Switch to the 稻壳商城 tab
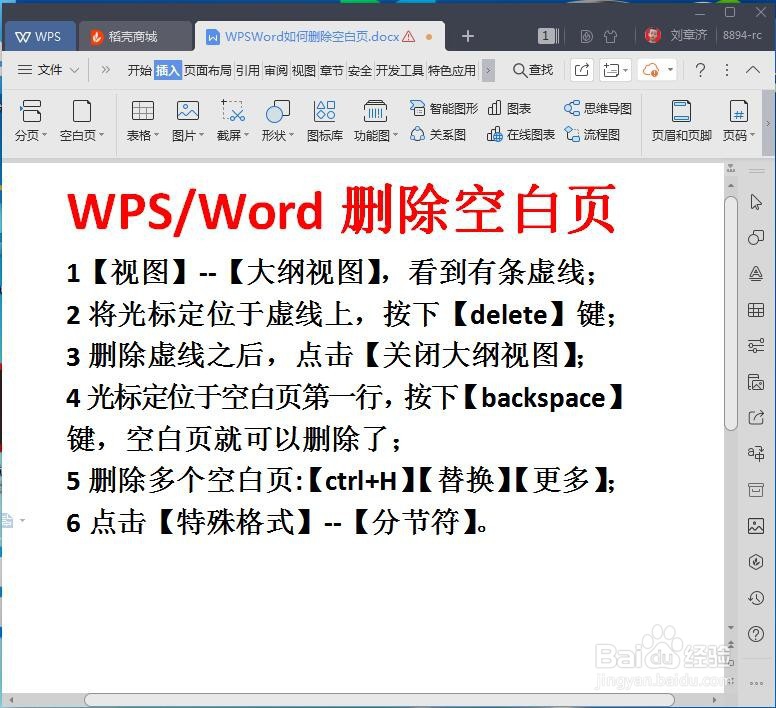This screenshot has height=708, width=776. pos(135,36)
